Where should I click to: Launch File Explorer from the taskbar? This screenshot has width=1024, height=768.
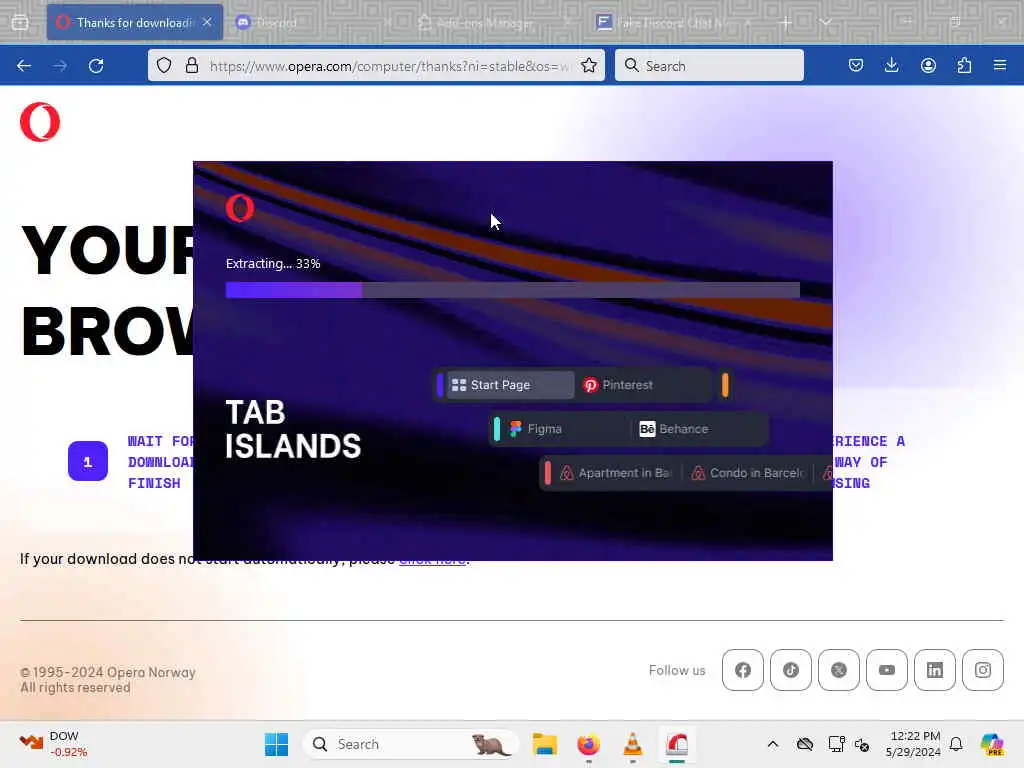pos(544,744)
